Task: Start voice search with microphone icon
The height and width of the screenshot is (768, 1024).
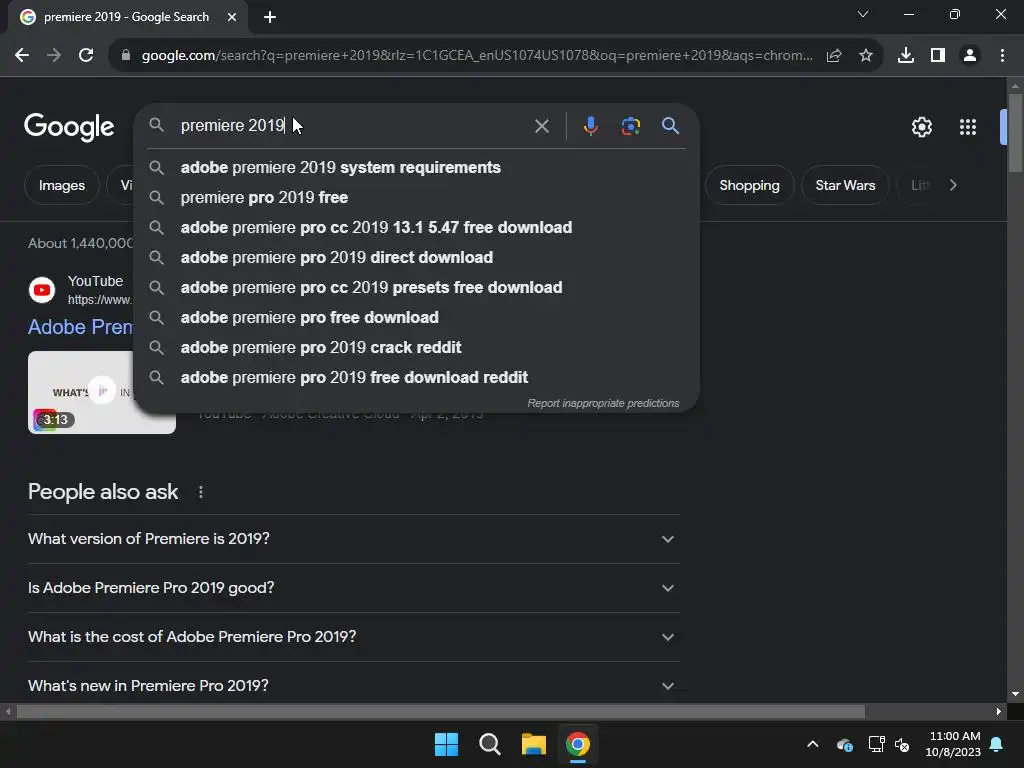Action: (x=590, y=126)
